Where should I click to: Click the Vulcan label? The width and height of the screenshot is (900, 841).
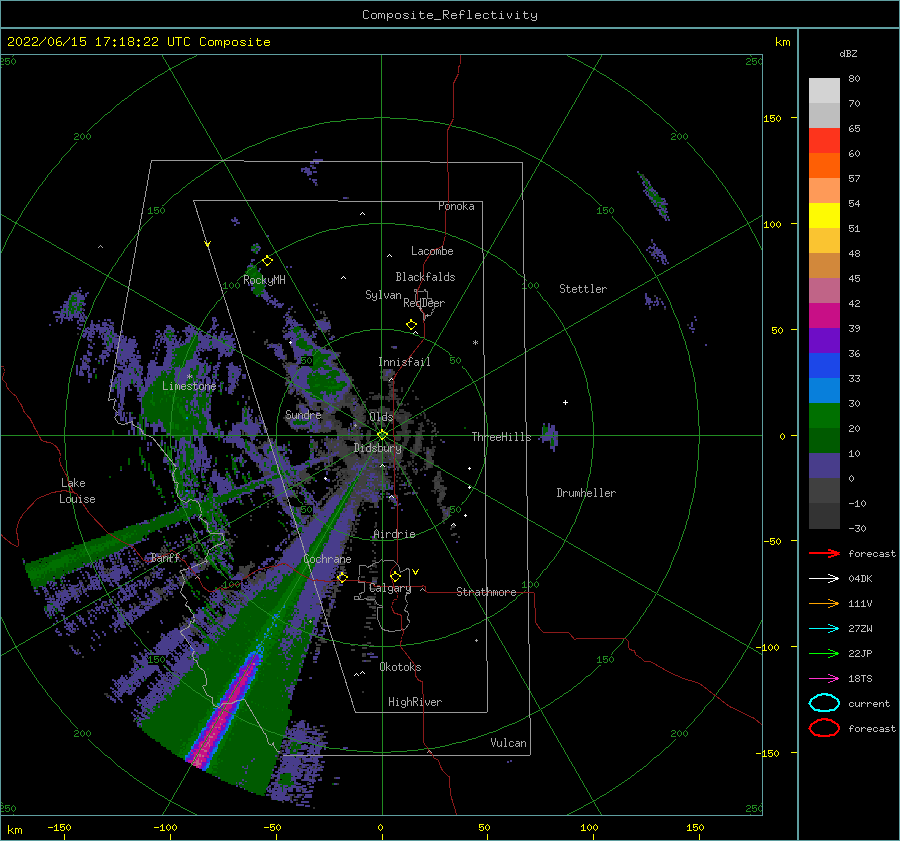[508, 743]
